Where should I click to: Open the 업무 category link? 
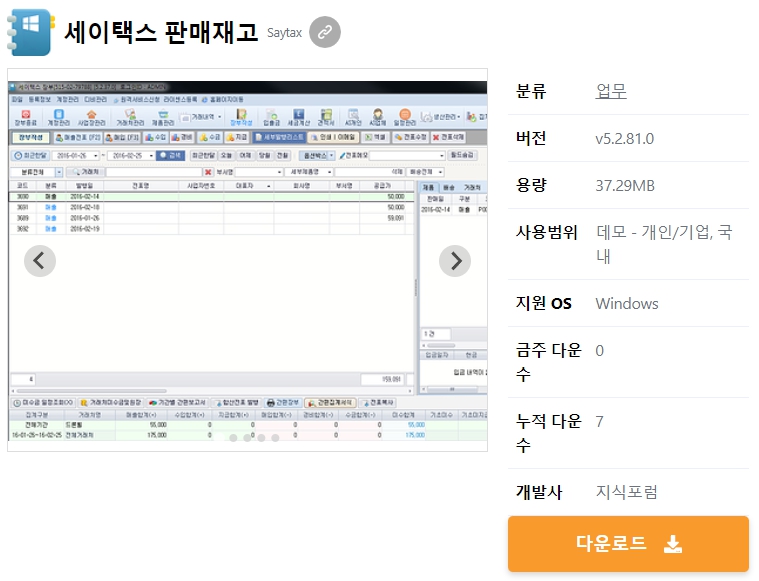611,91
